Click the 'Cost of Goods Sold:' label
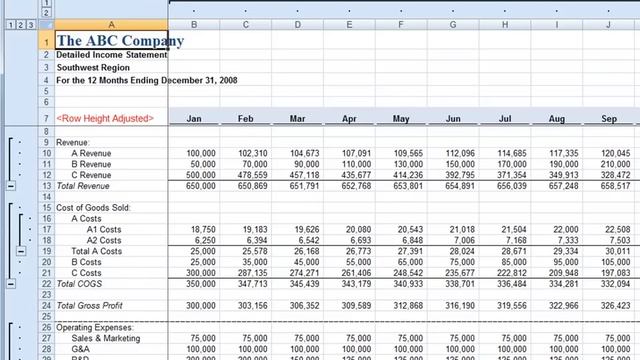640x360 pixels. coord(111,207)
